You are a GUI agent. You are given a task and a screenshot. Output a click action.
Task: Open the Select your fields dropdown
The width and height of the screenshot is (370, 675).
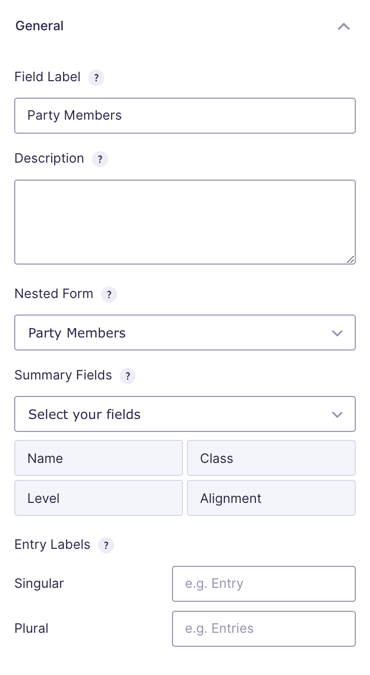pyautogui.click(x=185, y=414)
